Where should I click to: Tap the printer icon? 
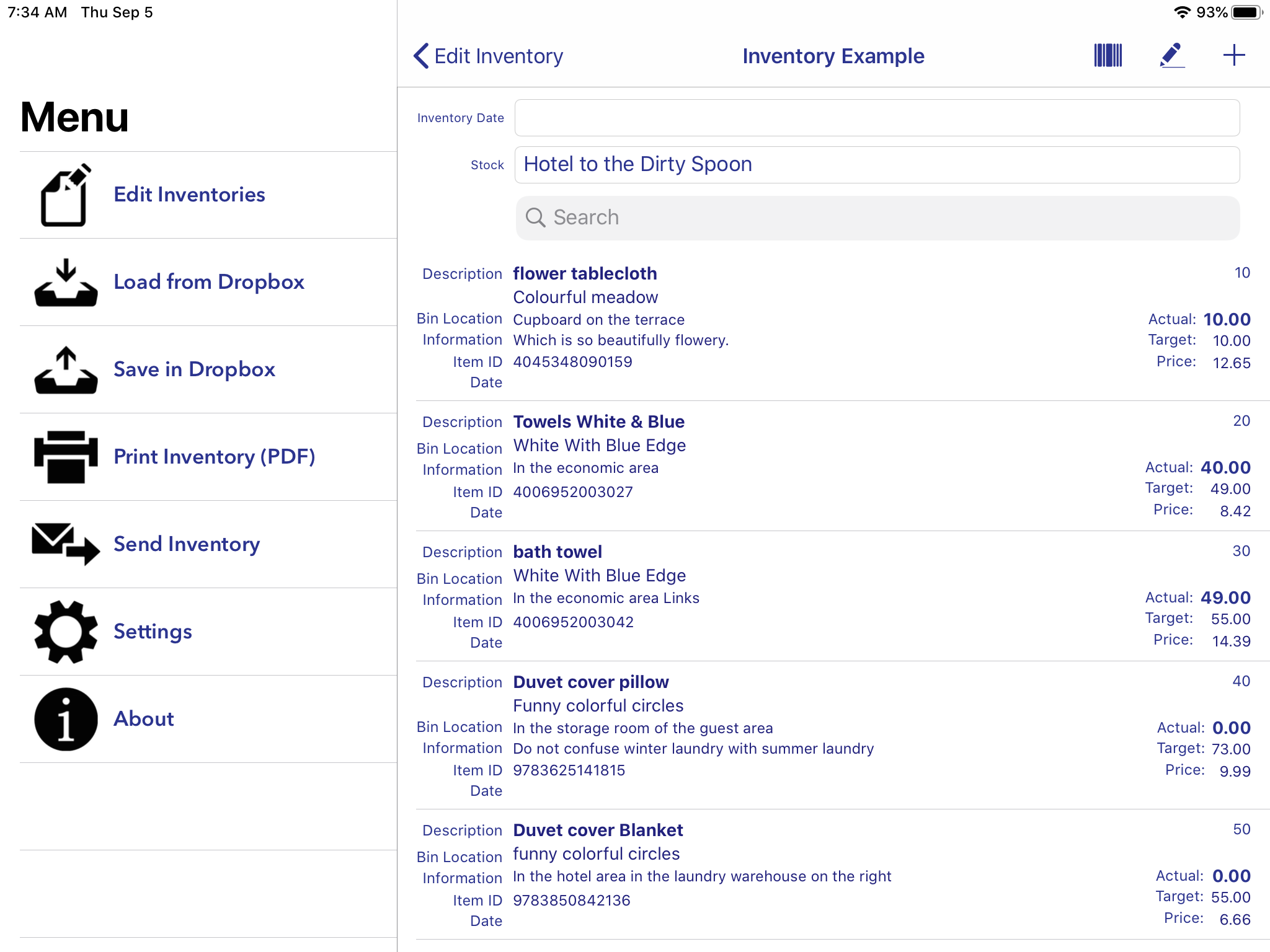(x=65, y=457)
